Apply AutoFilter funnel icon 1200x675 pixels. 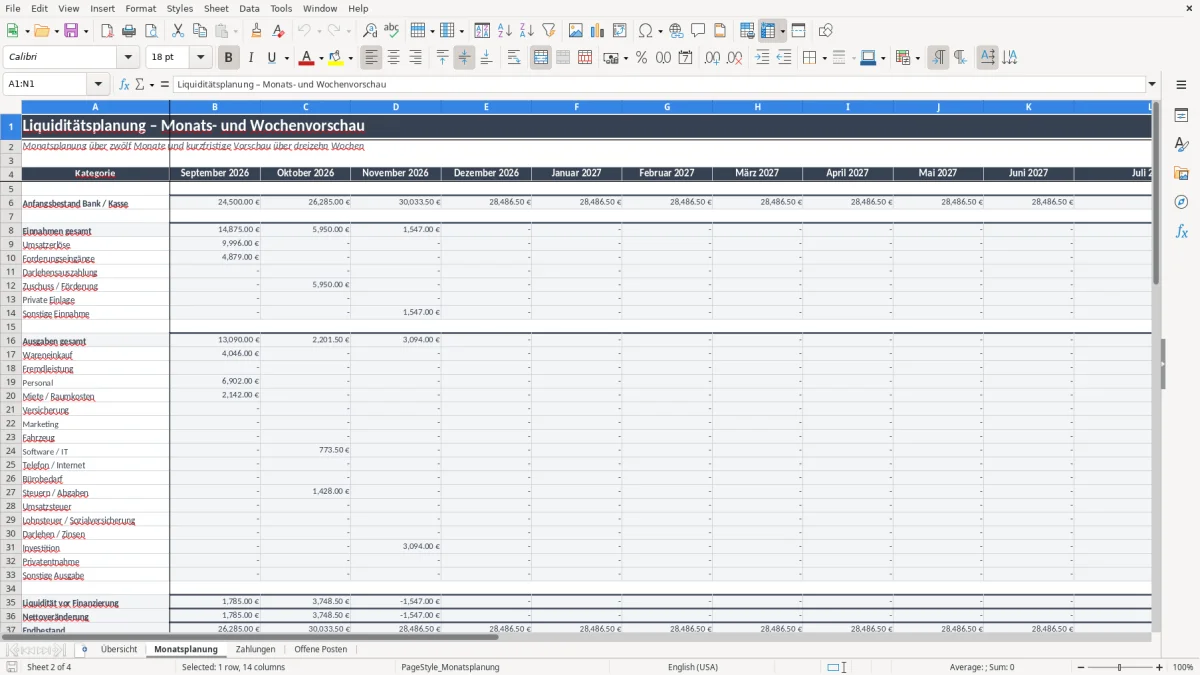tap(548, 31)
